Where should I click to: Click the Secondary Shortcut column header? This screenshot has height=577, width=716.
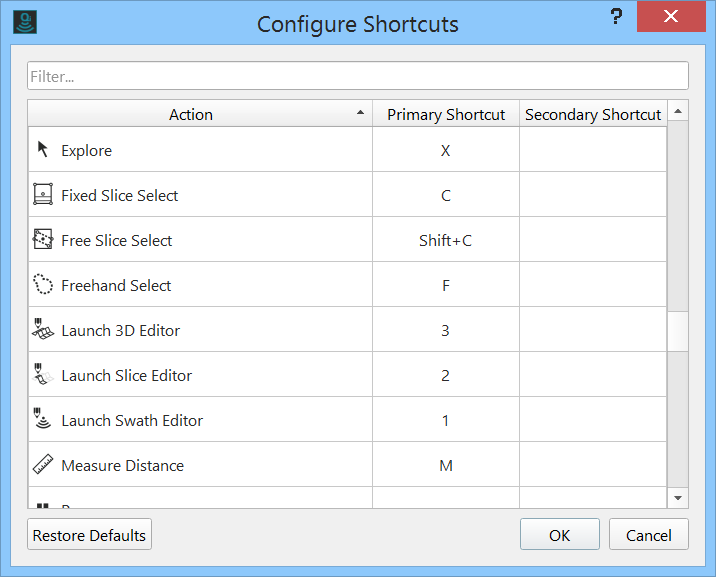coord(593,114)
